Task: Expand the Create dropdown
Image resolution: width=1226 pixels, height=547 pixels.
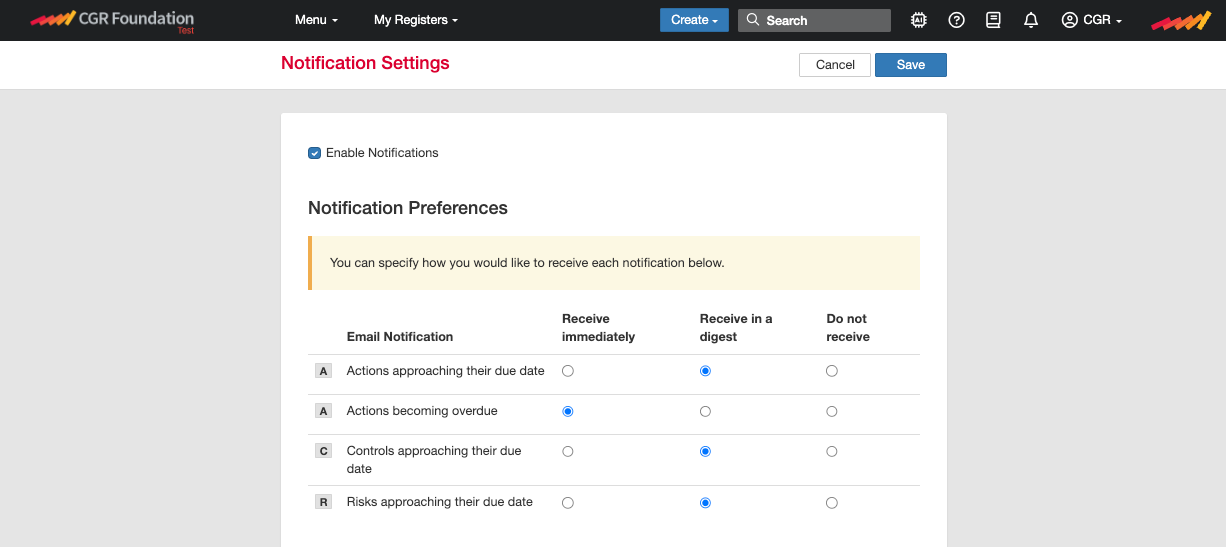Action: click(x=694, y=20)
